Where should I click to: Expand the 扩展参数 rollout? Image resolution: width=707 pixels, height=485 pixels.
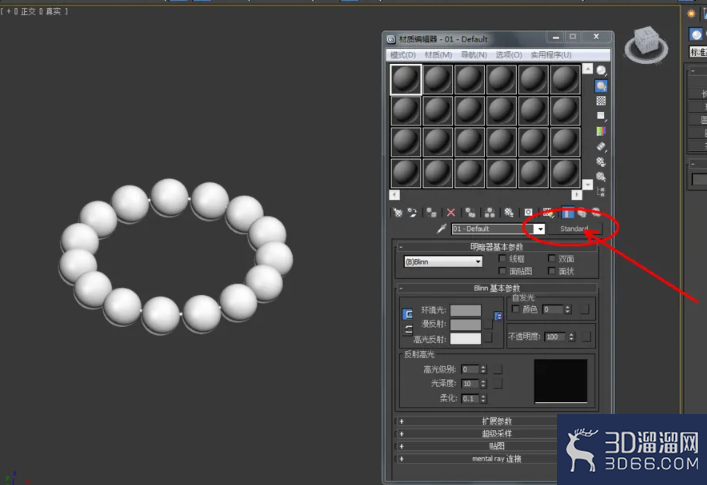(x=496, y=421)
